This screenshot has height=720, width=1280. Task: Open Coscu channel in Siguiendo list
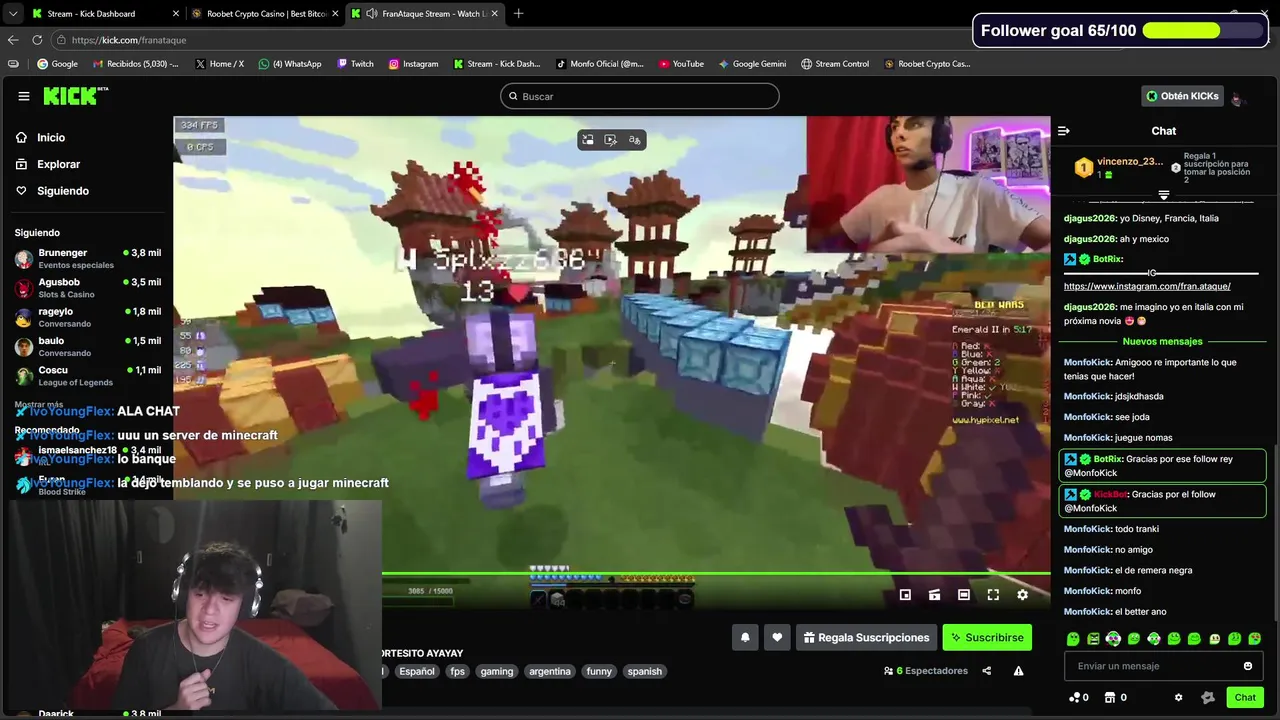pyautogui.click(x=87, y=375)
